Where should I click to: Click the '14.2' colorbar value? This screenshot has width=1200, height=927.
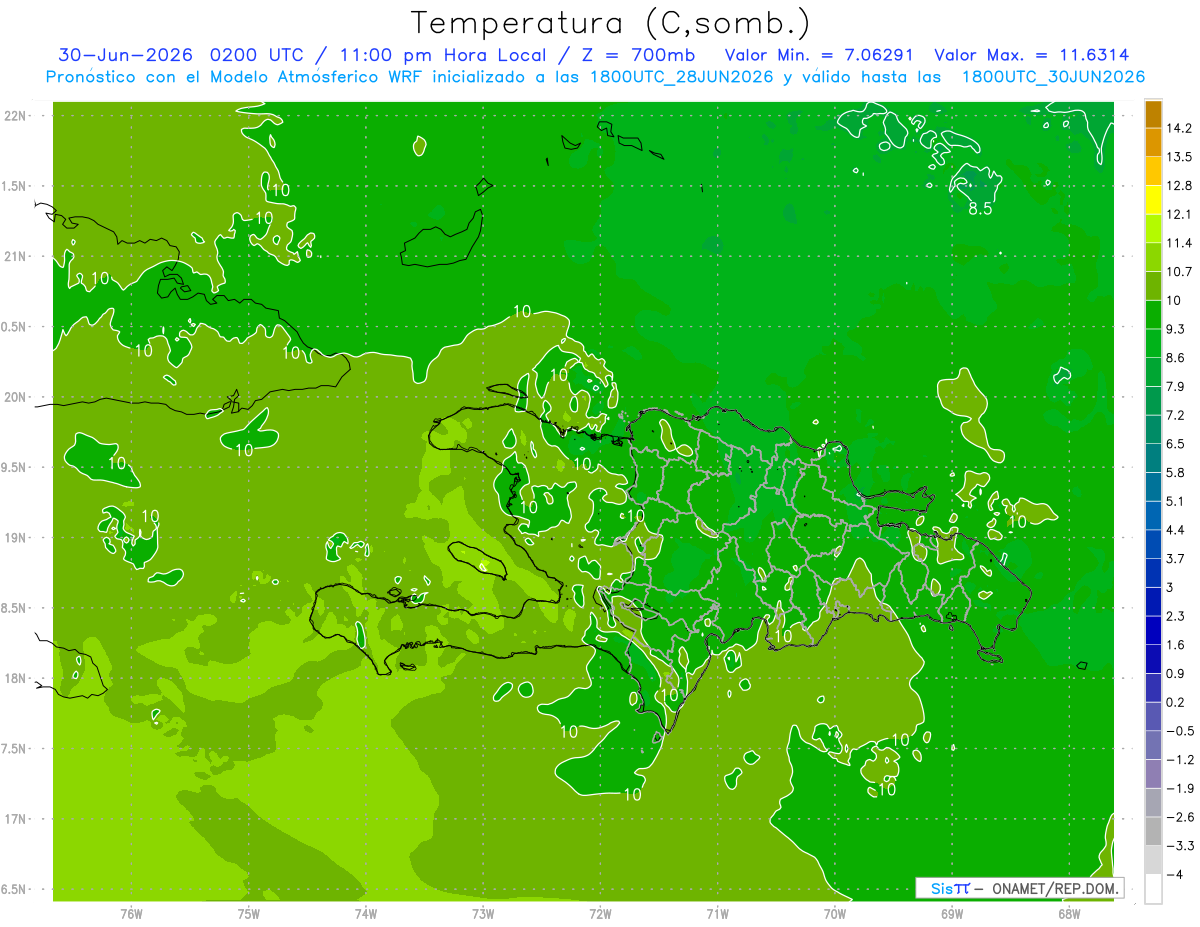tap(1179, 128)
